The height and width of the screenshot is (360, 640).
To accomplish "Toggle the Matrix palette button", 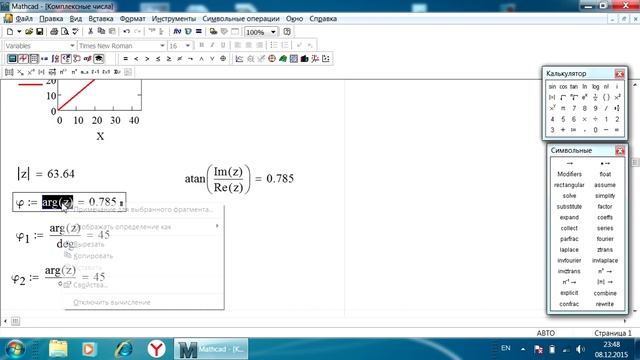I will point(34,59).
